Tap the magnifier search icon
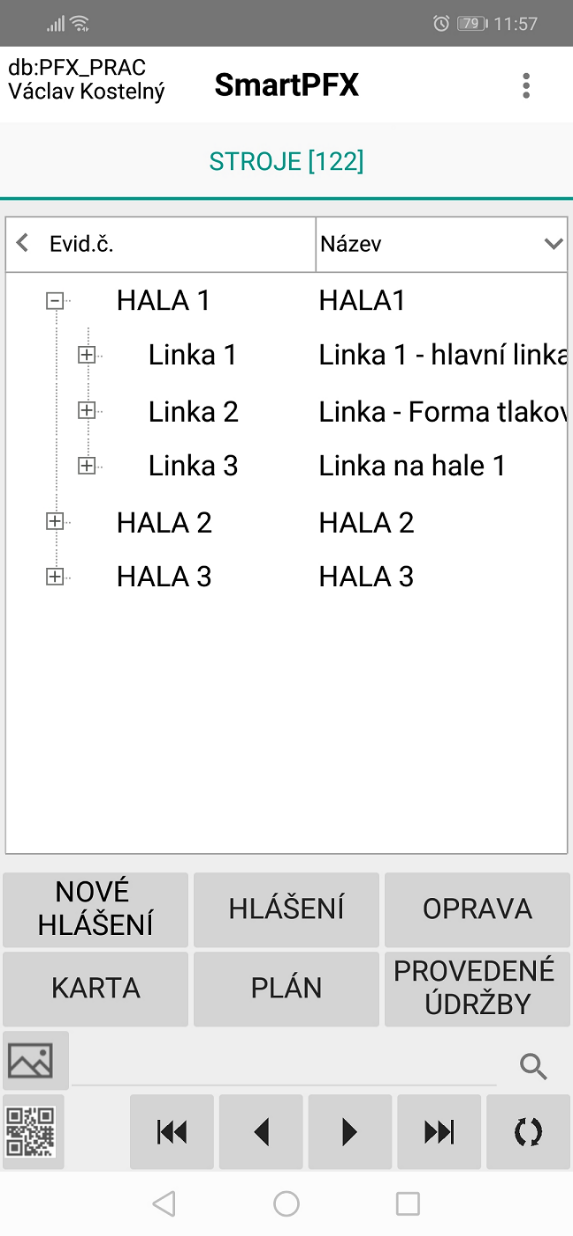The width and height of the screenshot is (573, 1236). pyautogui.click(x=534, y=1067)
